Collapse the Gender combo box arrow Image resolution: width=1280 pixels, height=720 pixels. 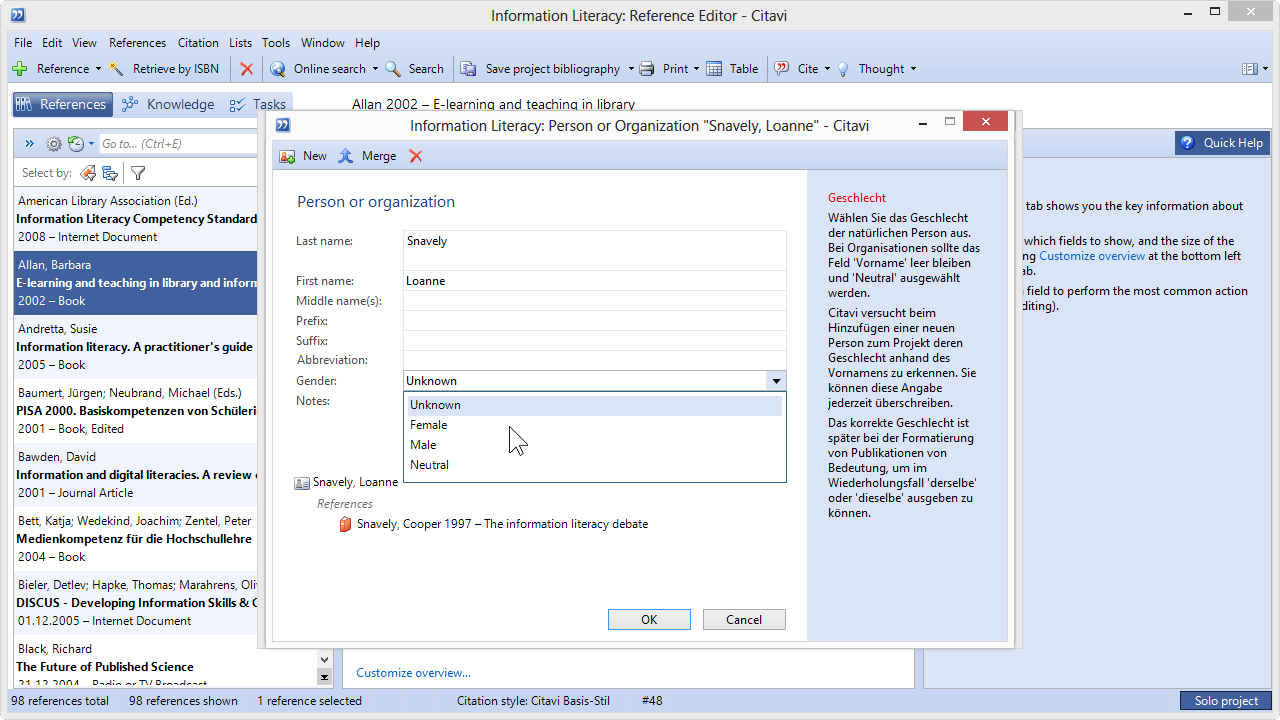(x=776, y=381)
